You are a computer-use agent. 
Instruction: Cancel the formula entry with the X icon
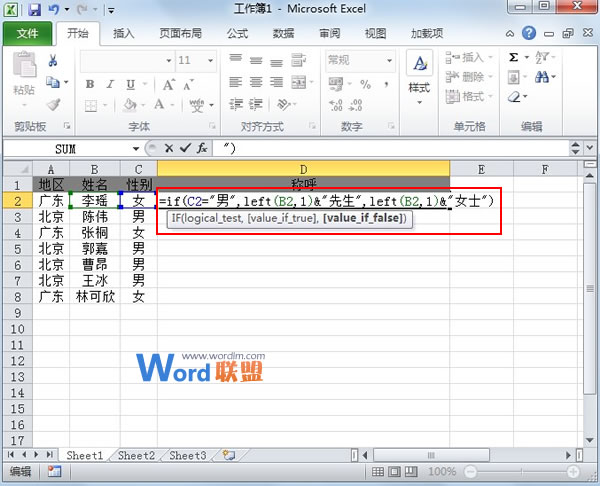(168, 148)
